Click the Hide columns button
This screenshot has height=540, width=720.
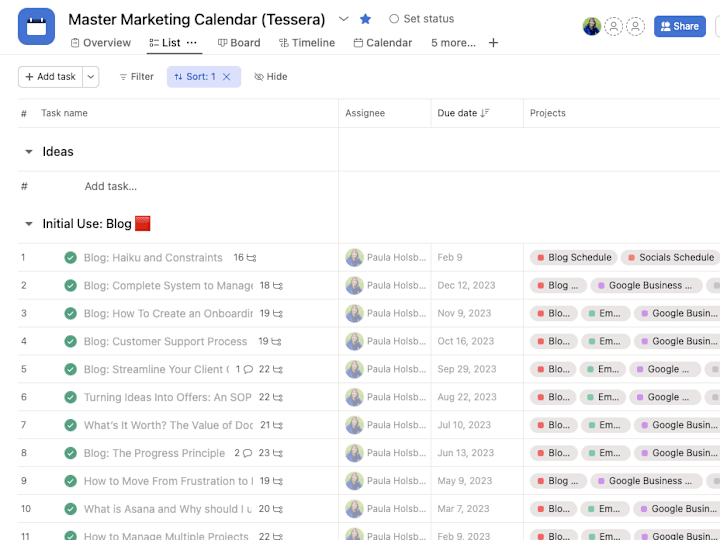tap(271, 77)
